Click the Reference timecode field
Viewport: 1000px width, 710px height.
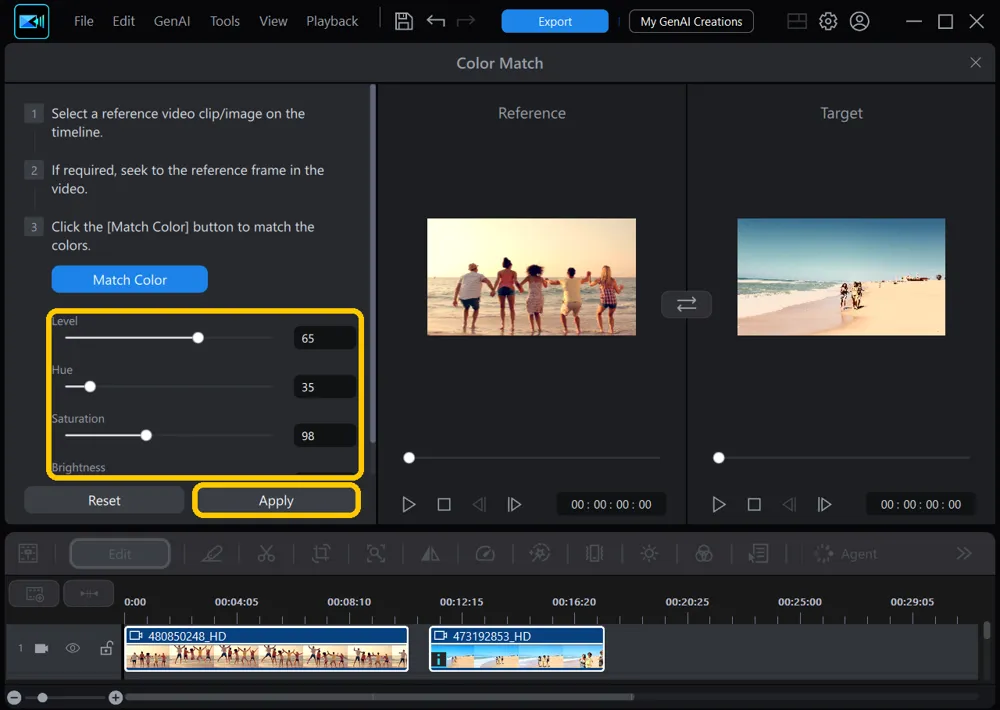coord(611,505)
